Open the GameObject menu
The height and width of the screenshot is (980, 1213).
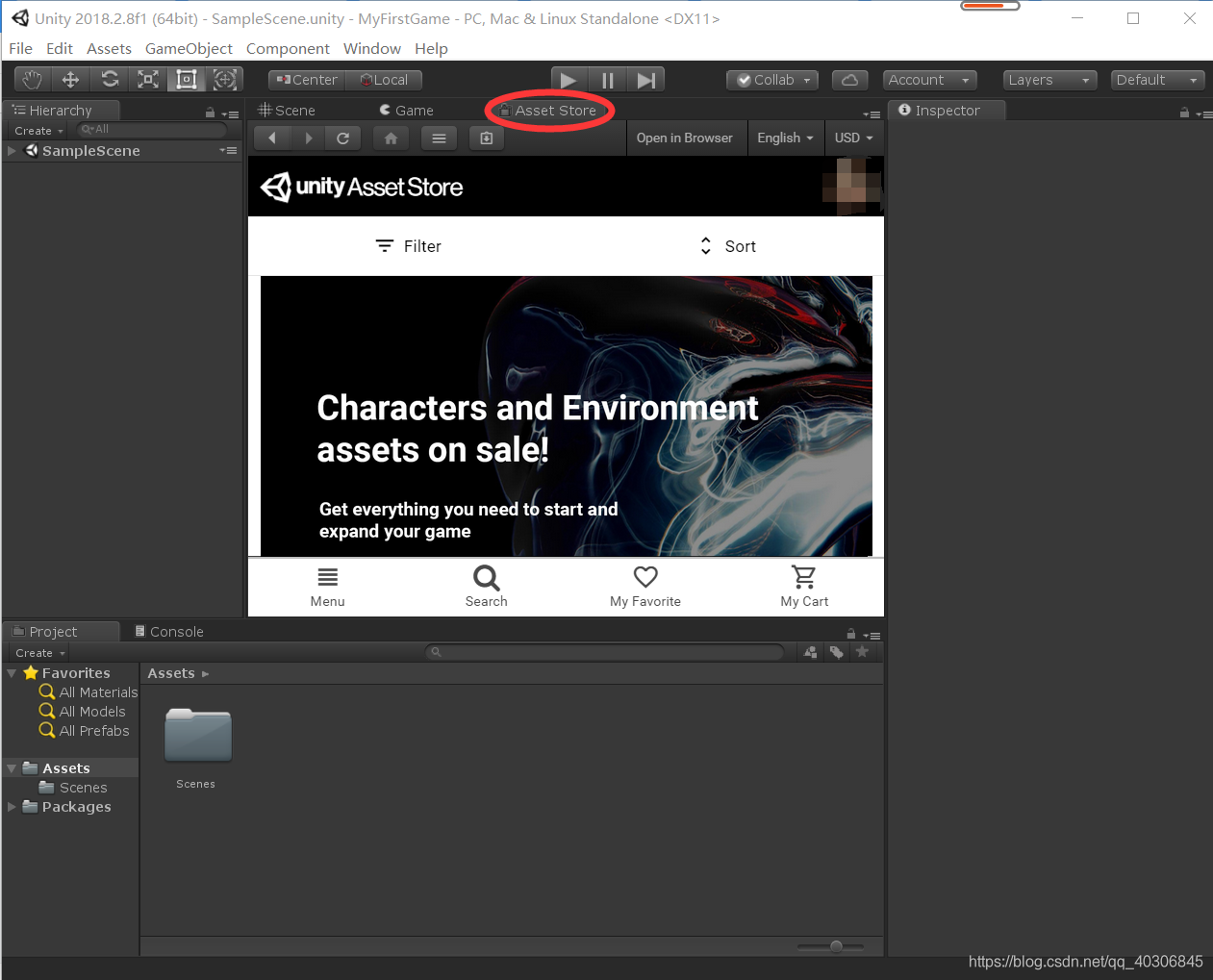click(189, 48)
